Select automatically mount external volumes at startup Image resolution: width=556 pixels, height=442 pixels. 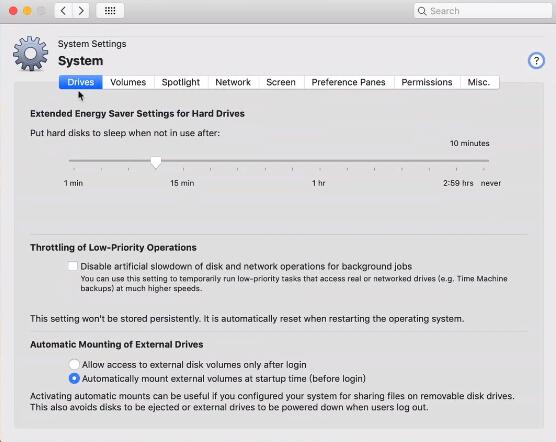pos(74,378)
